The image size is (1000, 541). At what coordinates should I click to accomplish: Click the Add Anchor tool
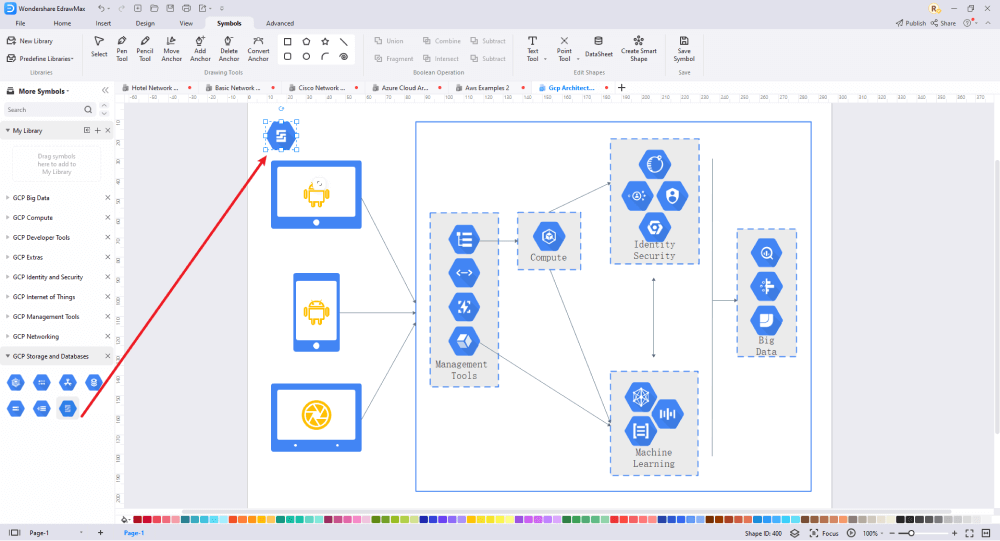(200, 48)
